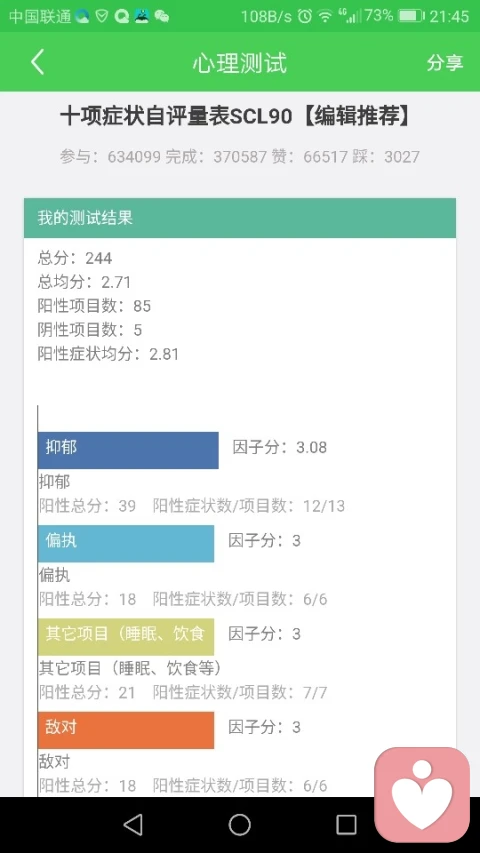Select the orange 敌对 bar
Image resolution: width=480 pixels, height=853 pixels.
click(126, 730)
